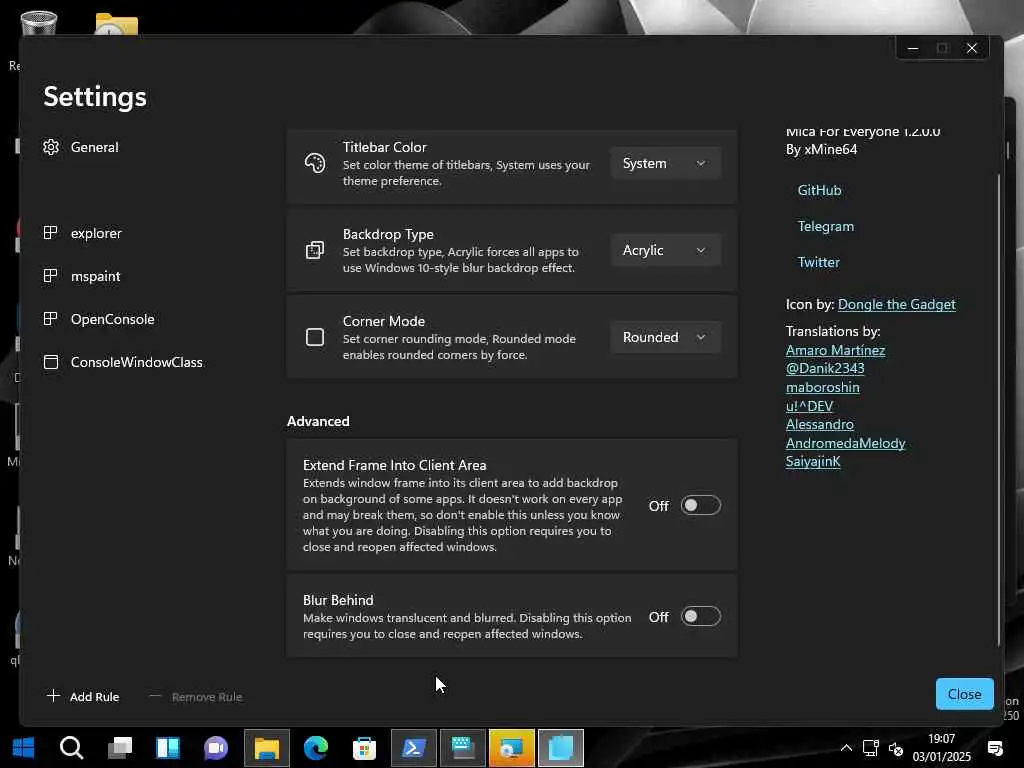This screenshot has width=1024, height=768.
Task: Open the maboroshin translator link
Action: tap(822, 387)
